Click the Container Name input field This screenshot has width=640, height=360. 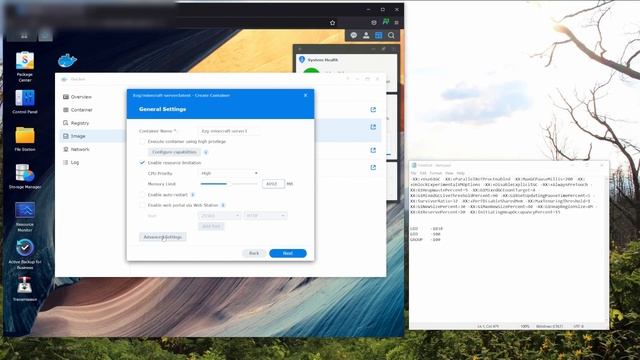[x=229, y=131]
